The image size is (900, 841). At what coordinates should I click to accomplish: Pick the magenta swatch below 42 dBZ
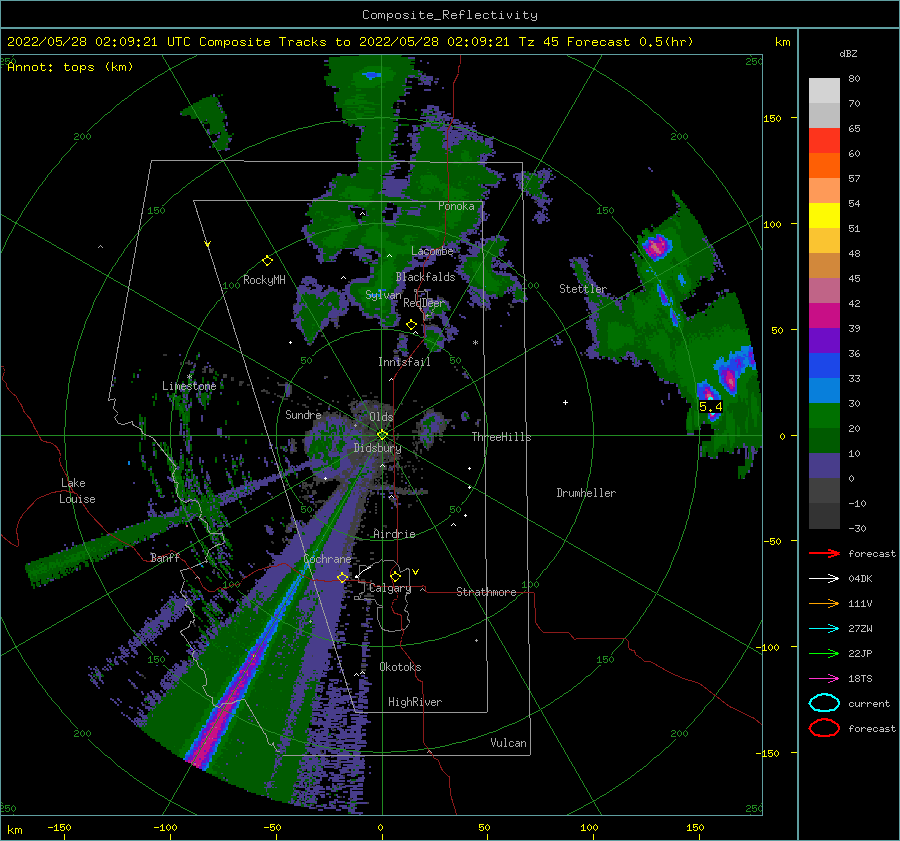[824, 316]
